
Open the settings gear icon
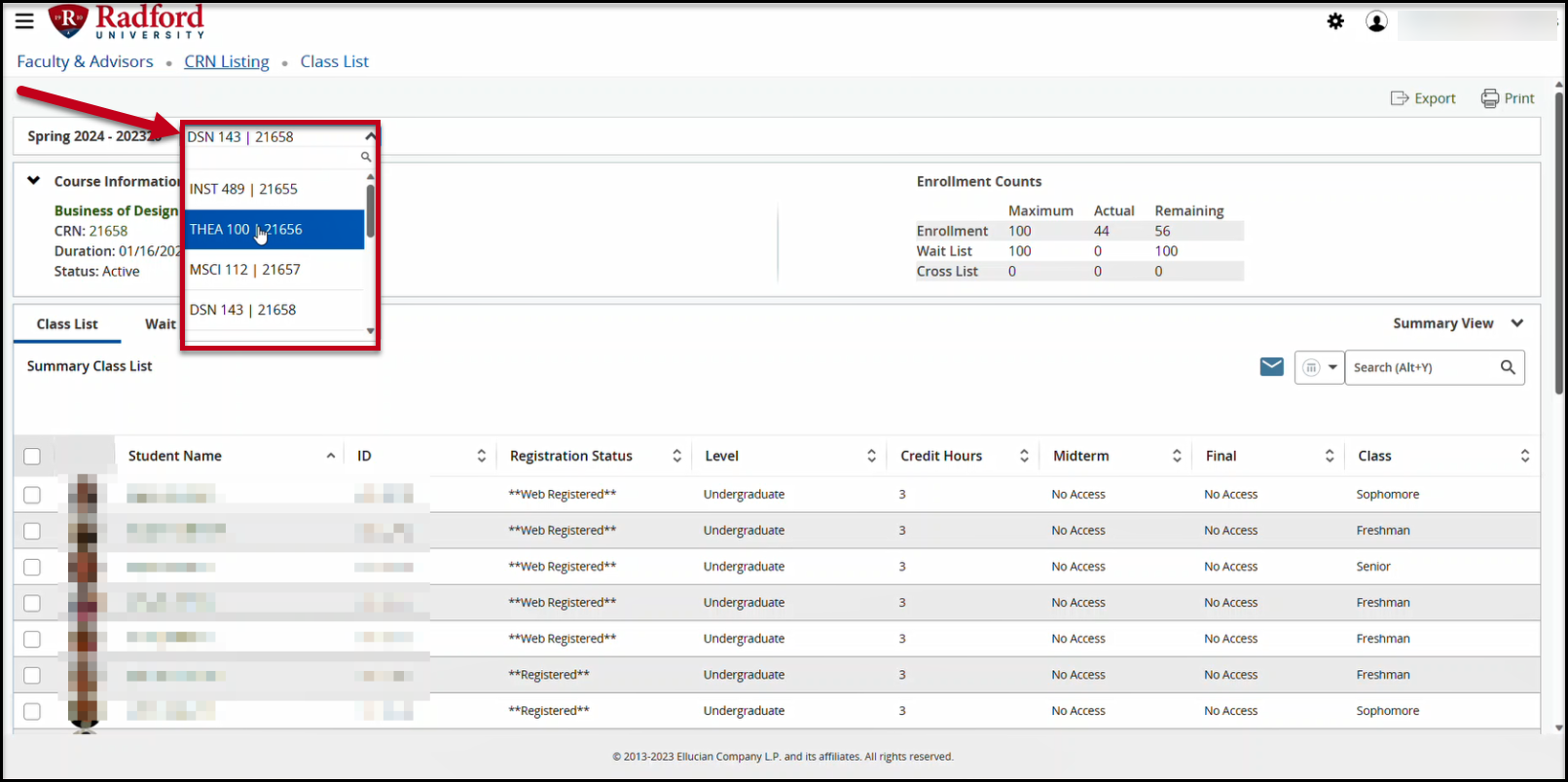1335,21
